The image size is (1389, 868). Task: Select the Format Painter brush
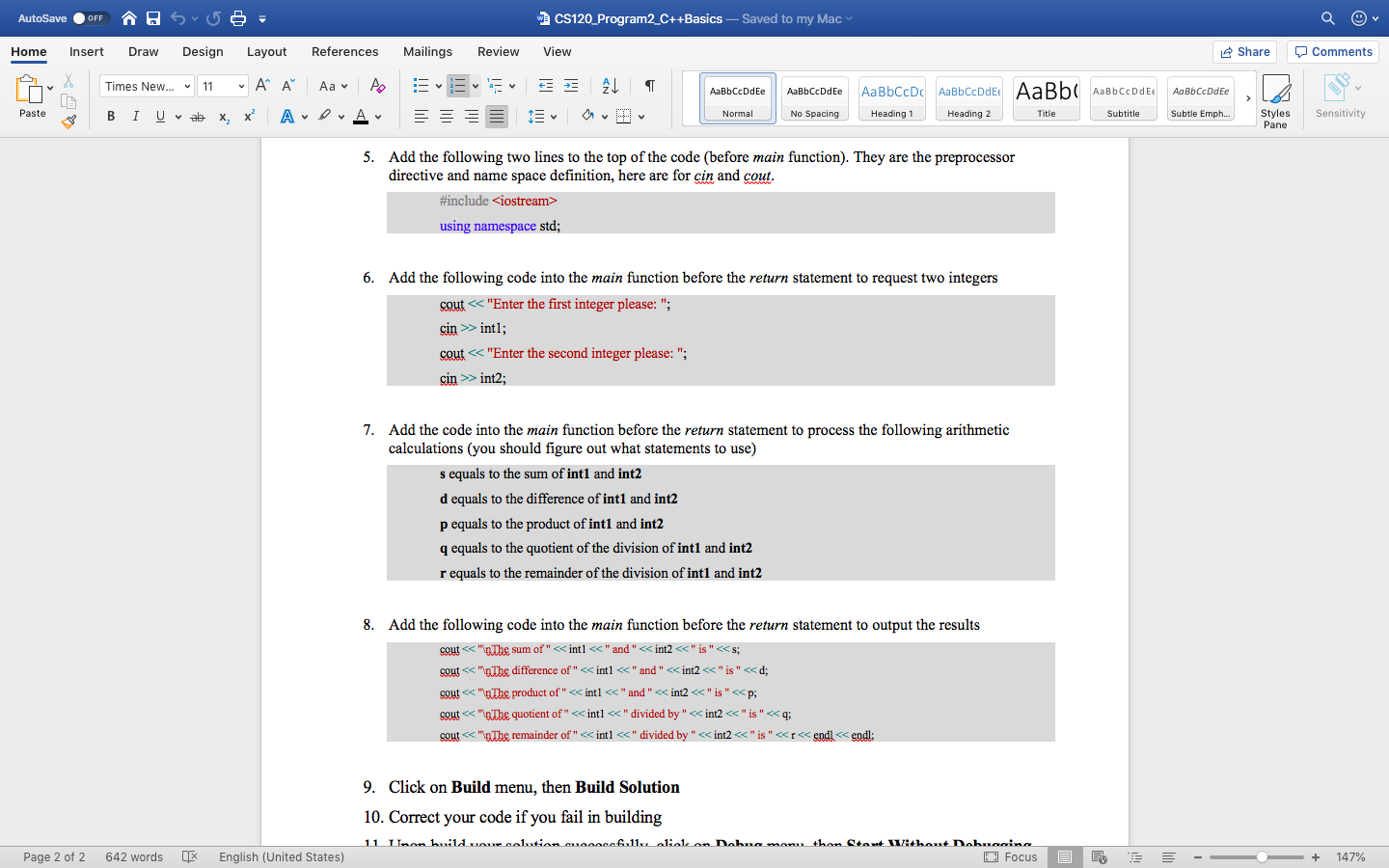click(68, 122)
